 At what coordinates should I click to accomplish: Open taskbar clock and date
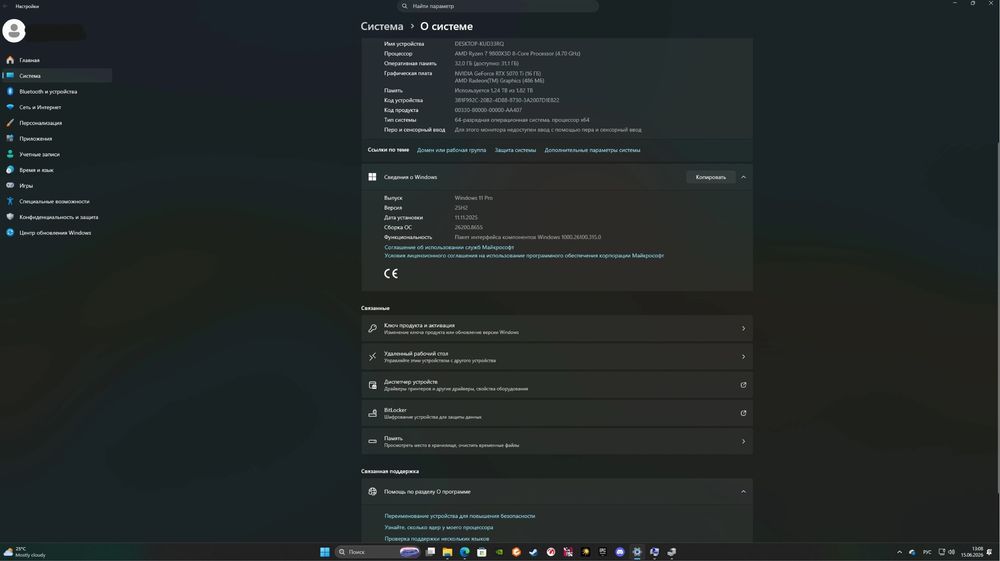tap(972, 552)
